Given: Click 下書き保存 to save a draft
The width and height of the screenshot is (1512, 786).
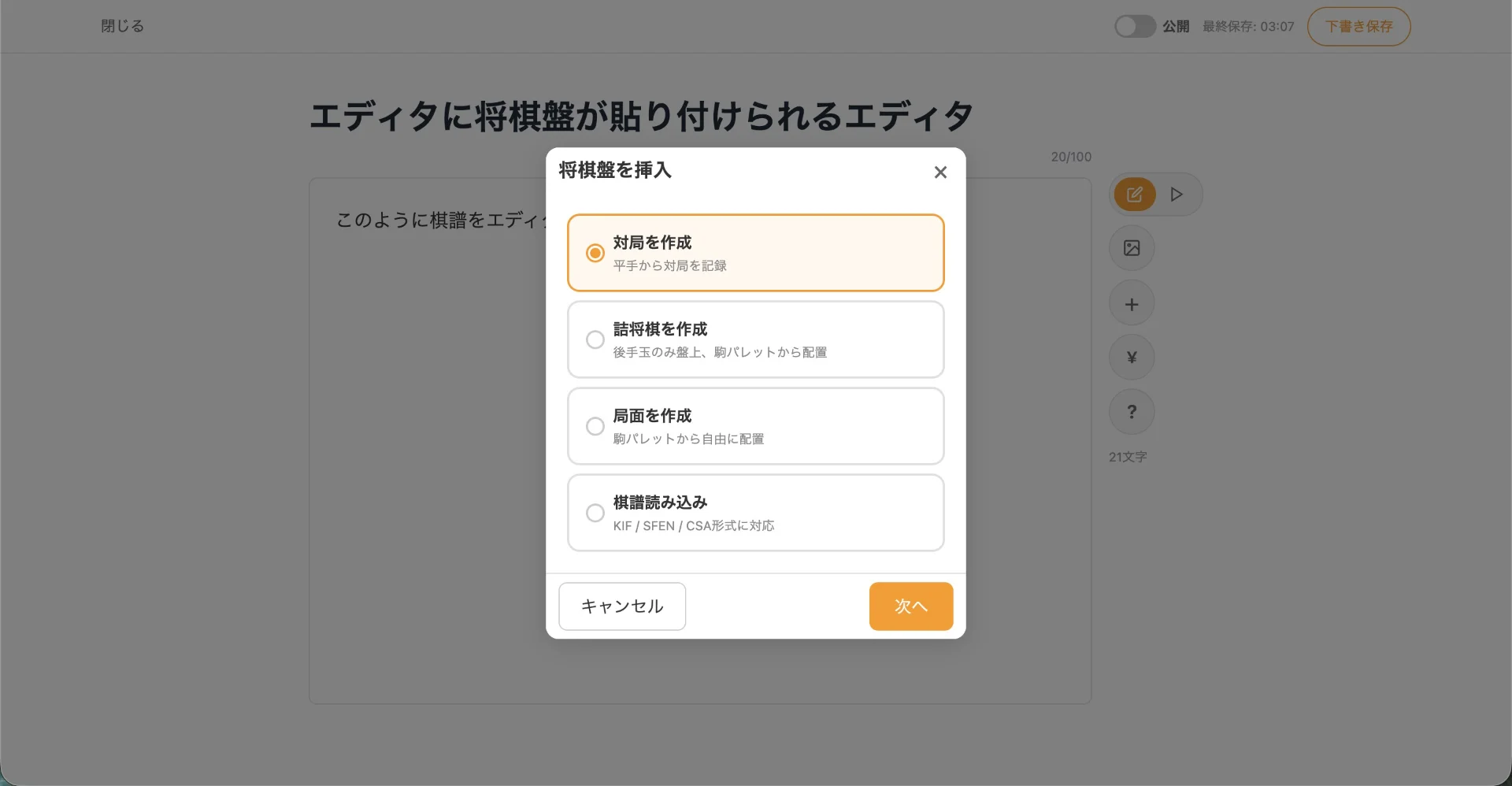Looking at the screenshot, I should click(x=1358, y=26).
